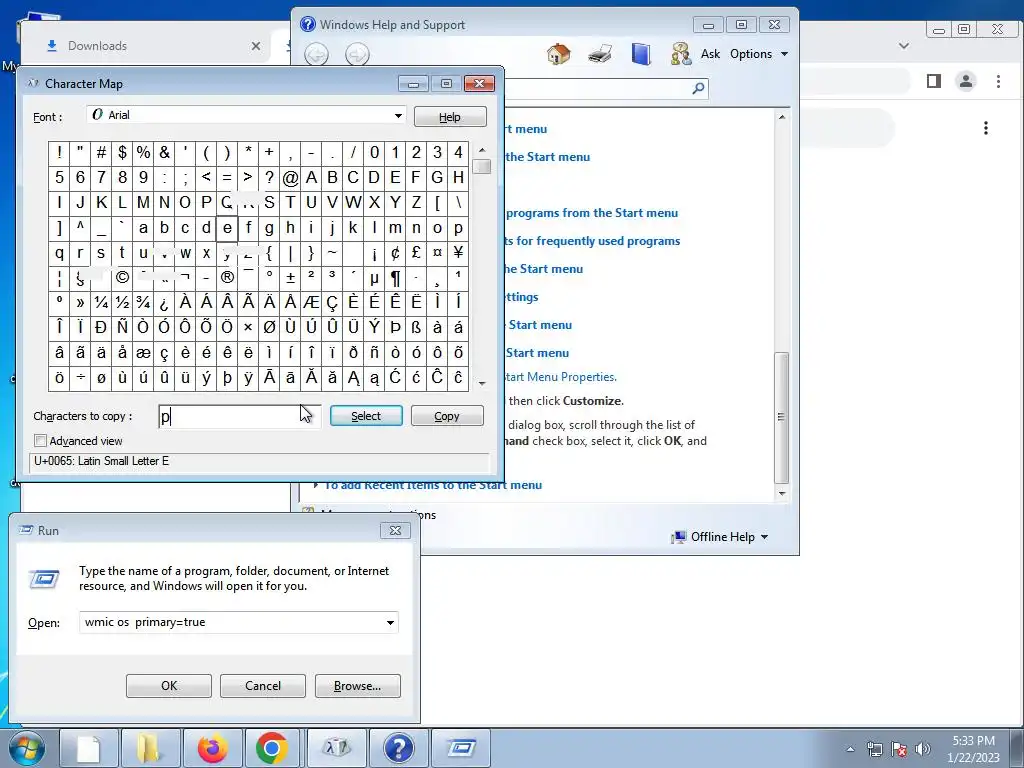
Task: Open the Windows Start button
Action: (26, 748)
